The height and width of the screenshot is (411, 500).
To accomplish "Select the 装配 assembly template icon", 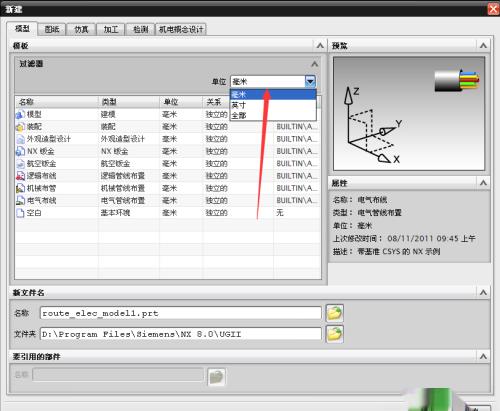I will click(20, 127).
